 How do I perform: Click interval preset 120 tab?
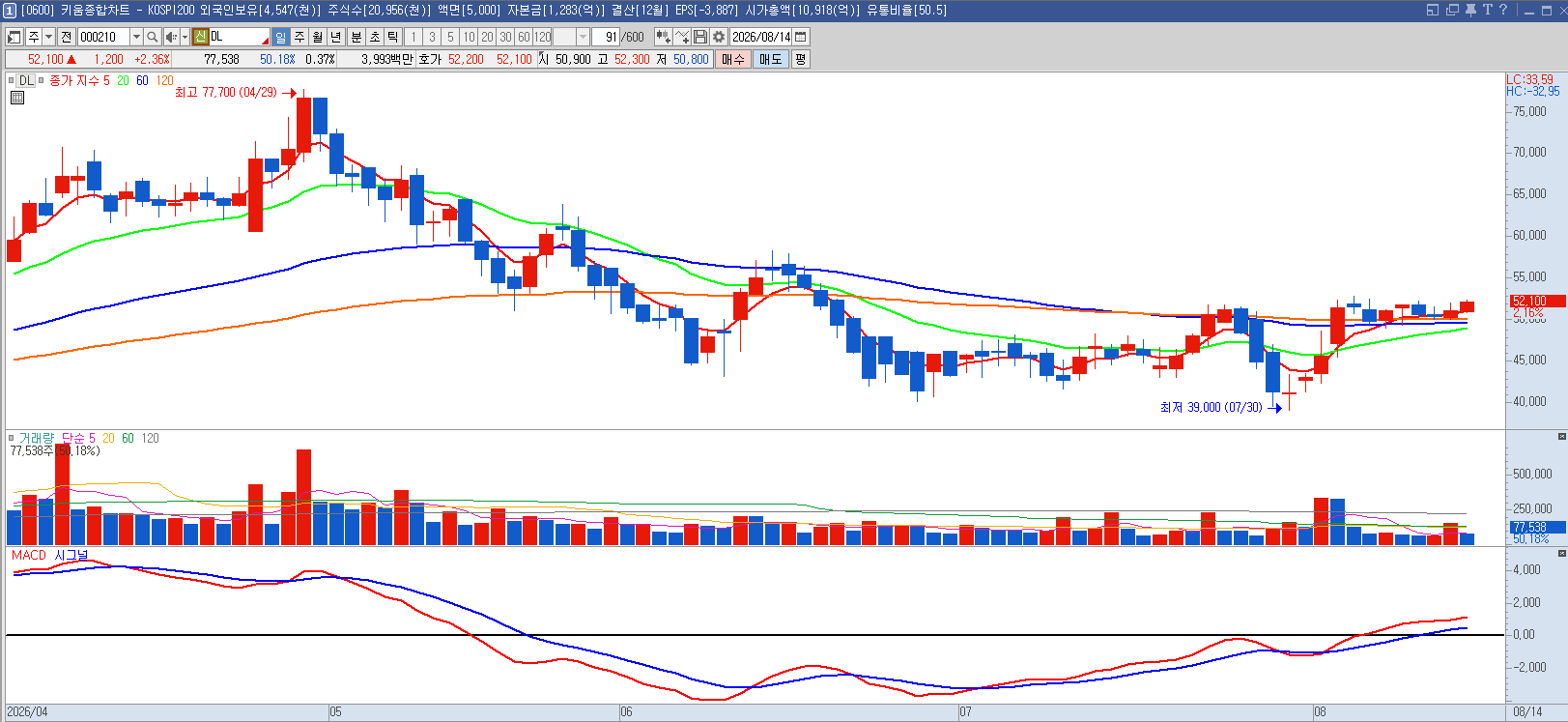[x=543, y=37]
